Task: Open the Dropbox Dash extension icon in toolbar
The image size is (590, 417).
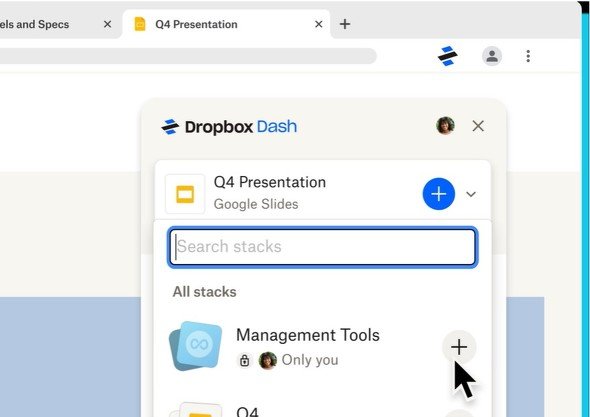Action: (x=447, y=56)
